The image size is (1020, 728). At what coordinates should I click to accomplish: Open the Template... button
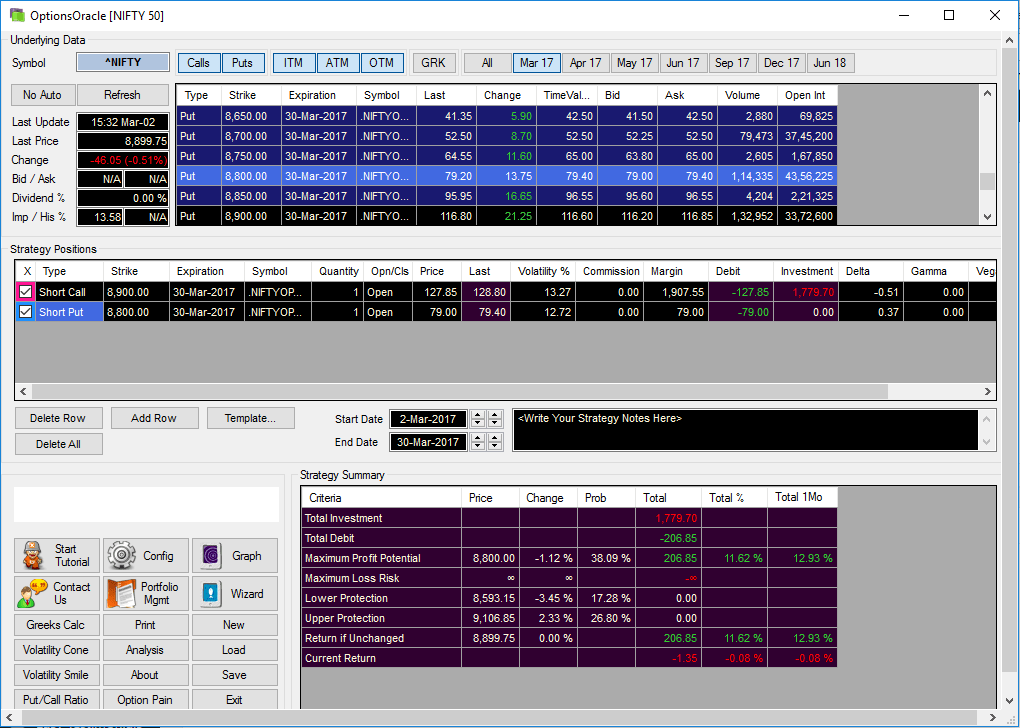pos(250,418)
